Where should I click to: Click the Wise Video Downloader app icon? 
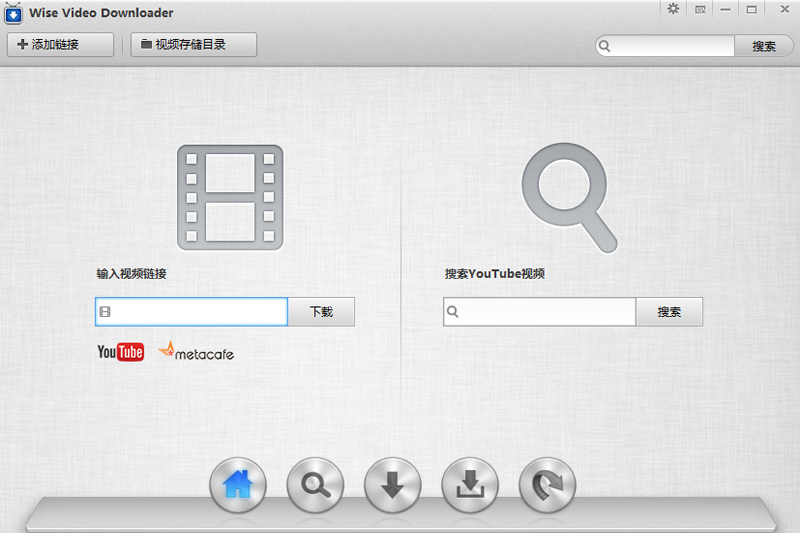[13, 13]
